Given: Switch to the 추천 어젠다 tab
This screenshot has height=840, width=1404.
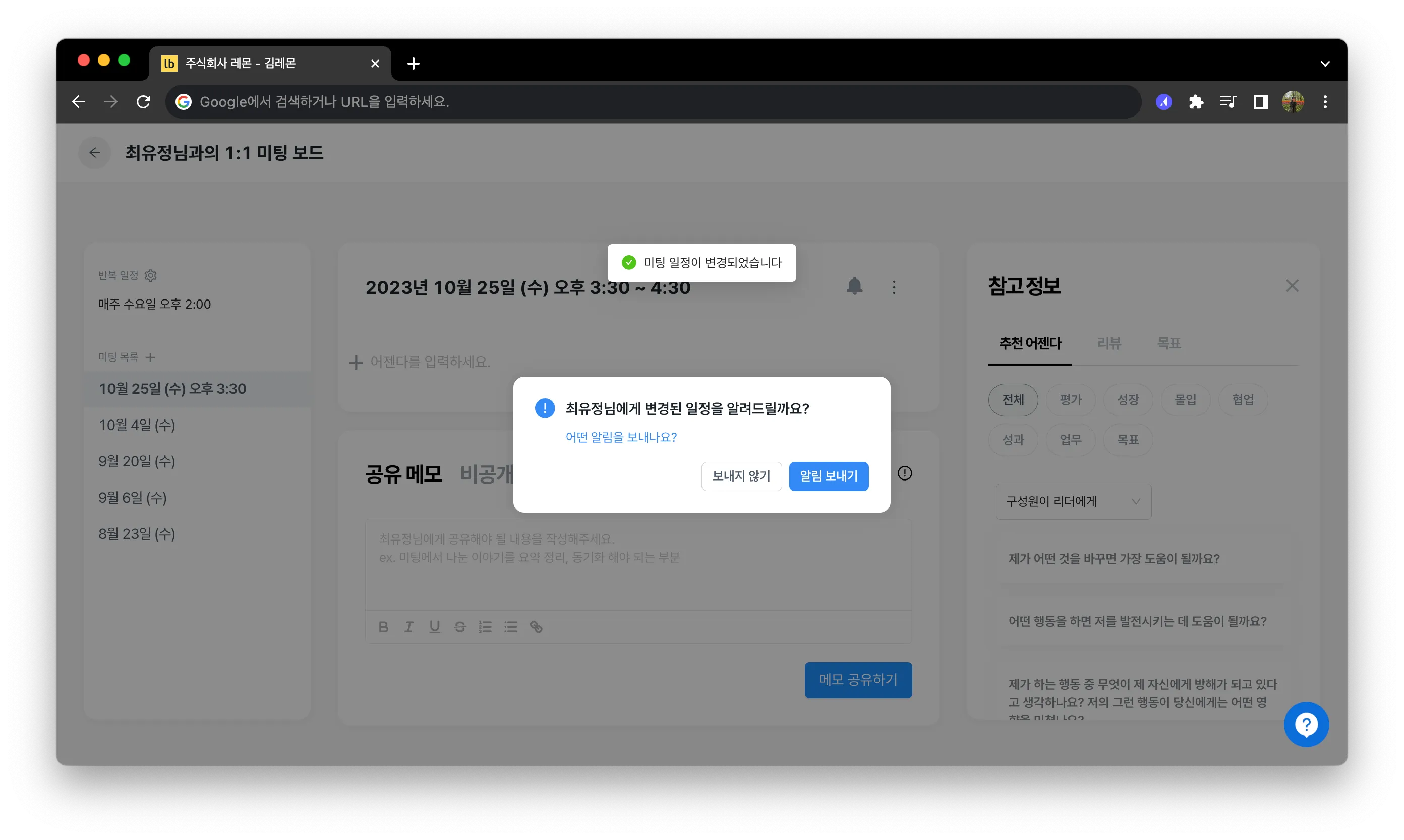Looking at the screenshot, I should click(1029, 343).
